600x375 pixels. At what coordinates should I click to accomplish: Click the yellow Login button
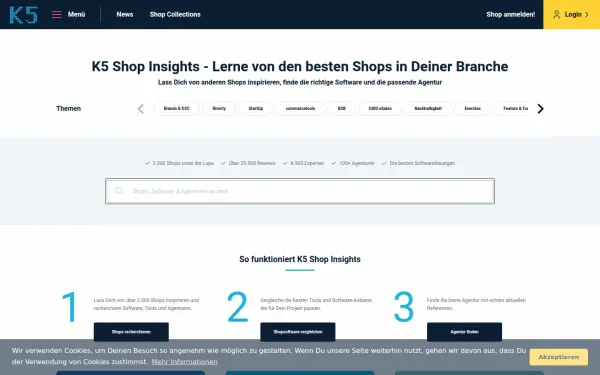(571, 15)
